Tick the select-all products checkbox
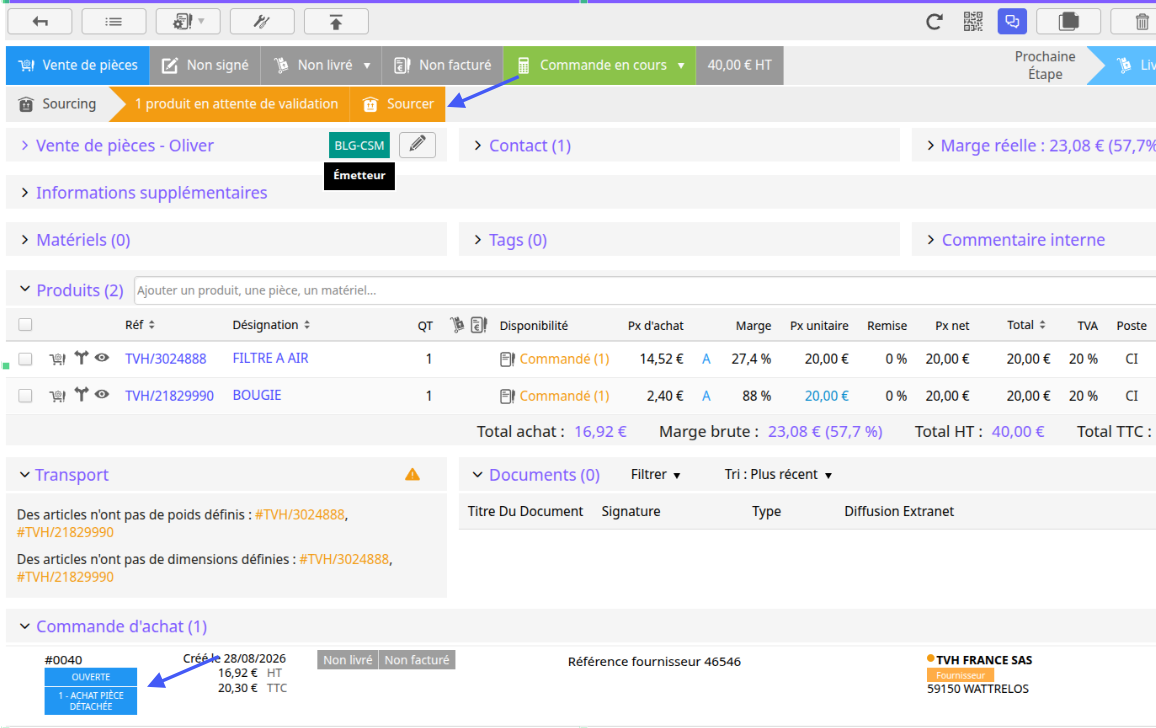The image size is (1156, 728). (x=25, y=325)
